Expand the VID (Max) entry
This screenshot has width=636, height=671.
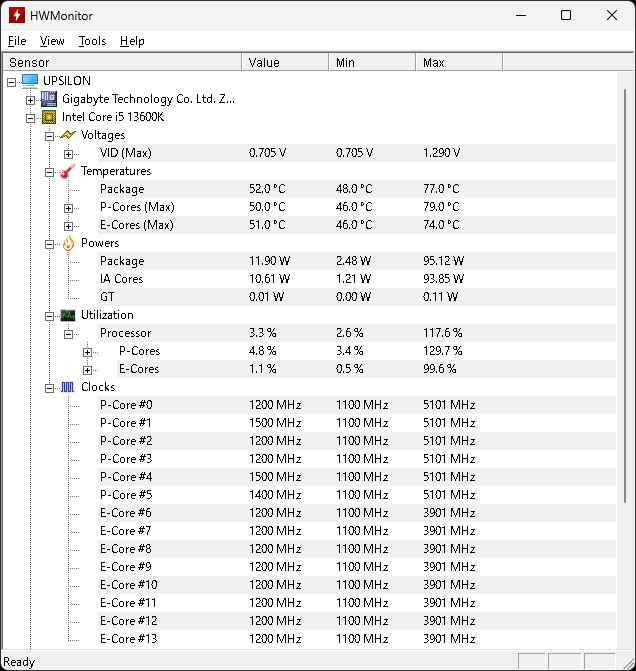pos(68,154)
